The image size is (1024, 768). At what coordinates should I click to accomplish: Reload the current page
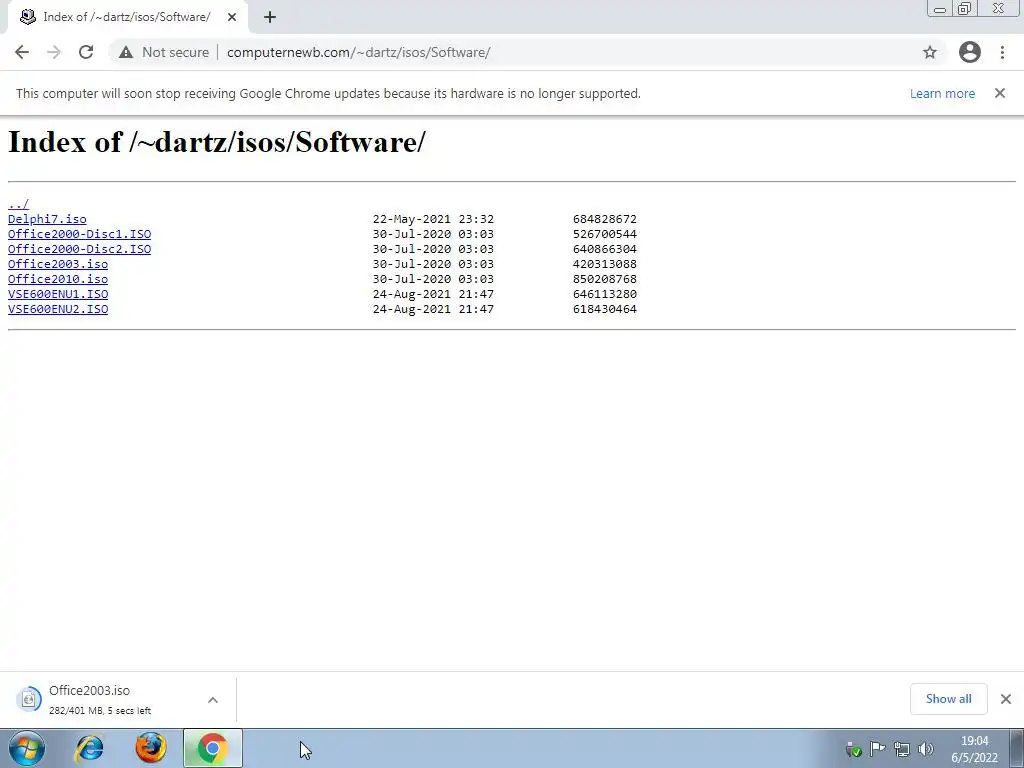86,52
